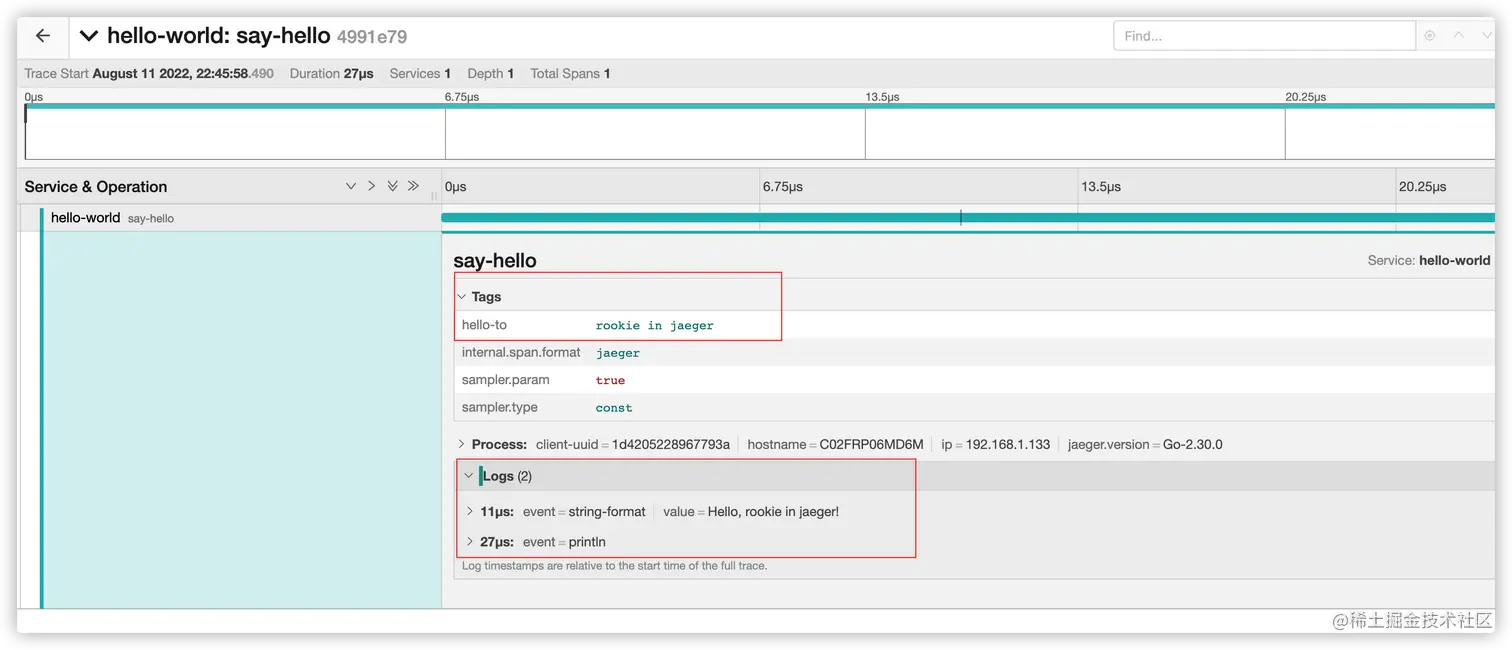1512x650 pixels.
Task: Click the column resize handle next to Service & Operation
Action: click(434, 197)
